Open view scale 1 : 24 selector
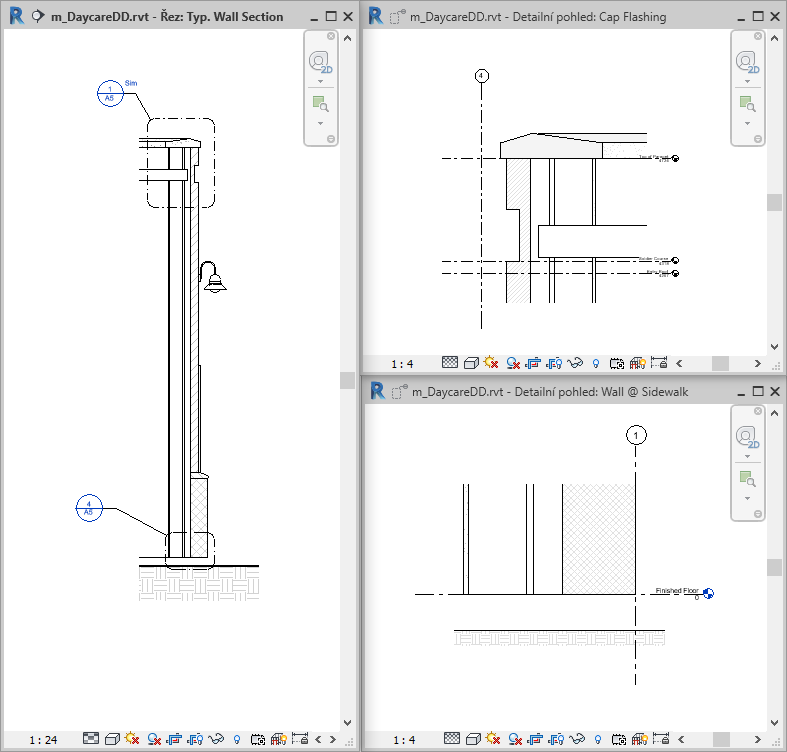Viewport: 787px width, 752px height. click(x=43, y=739)
